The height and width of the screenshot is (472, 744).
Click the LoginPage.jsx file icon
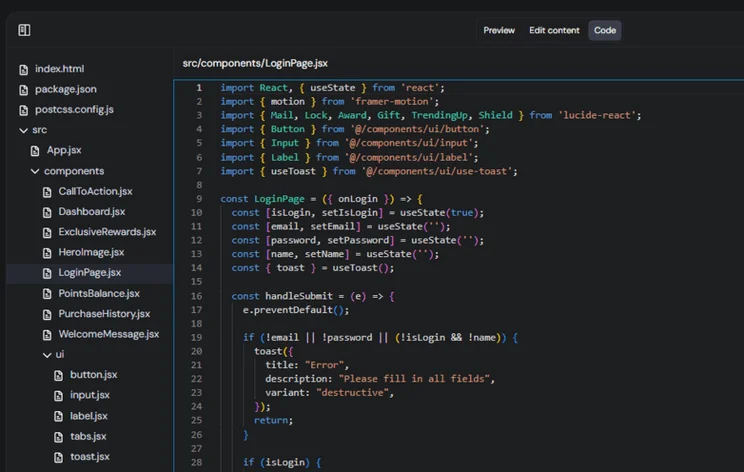(x=46, y=274)
